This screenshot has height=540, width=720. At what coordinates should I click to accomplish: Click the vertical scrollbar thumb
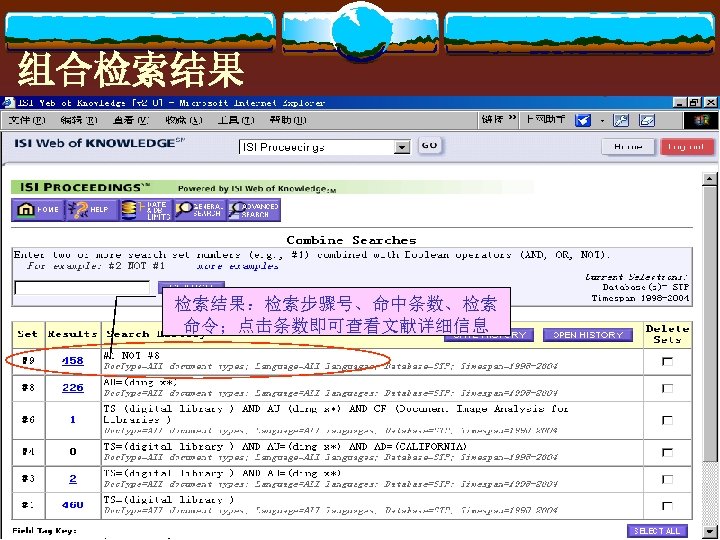(709, 323)
